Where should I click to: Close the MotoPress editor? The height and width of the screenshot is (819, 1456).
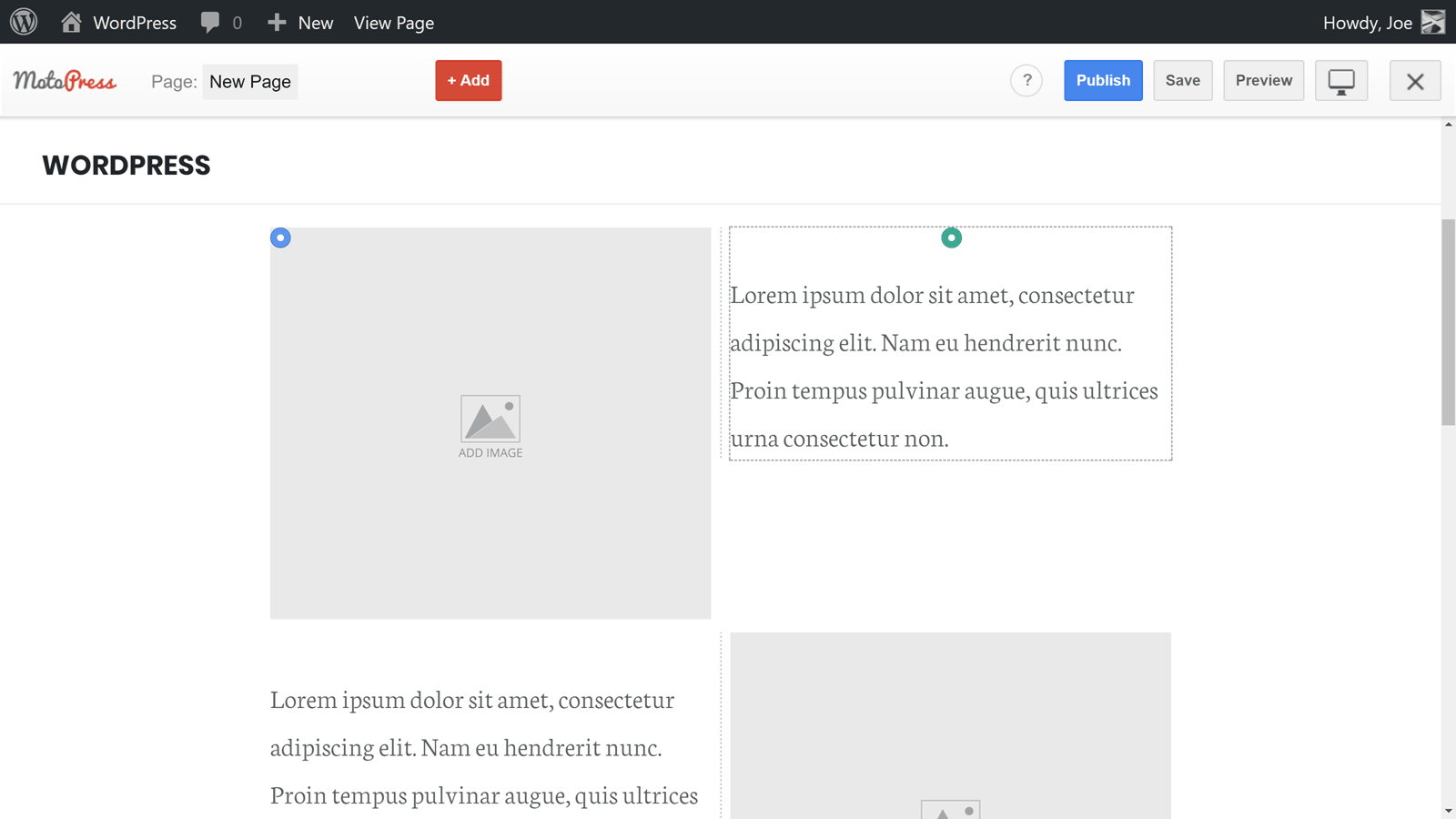(1415, 81)
